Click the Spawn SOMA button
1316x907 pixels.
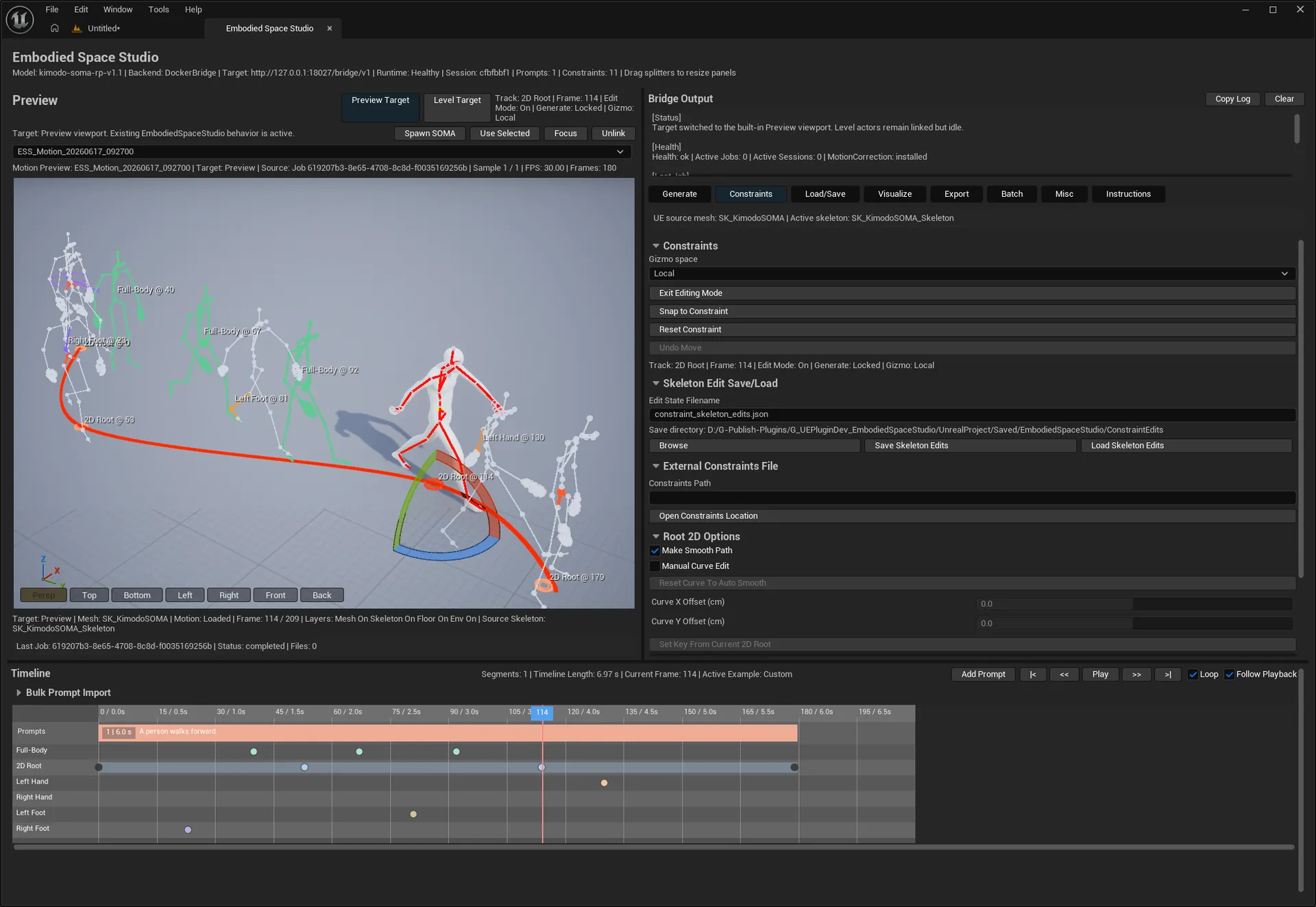click(x=430, y=134)
